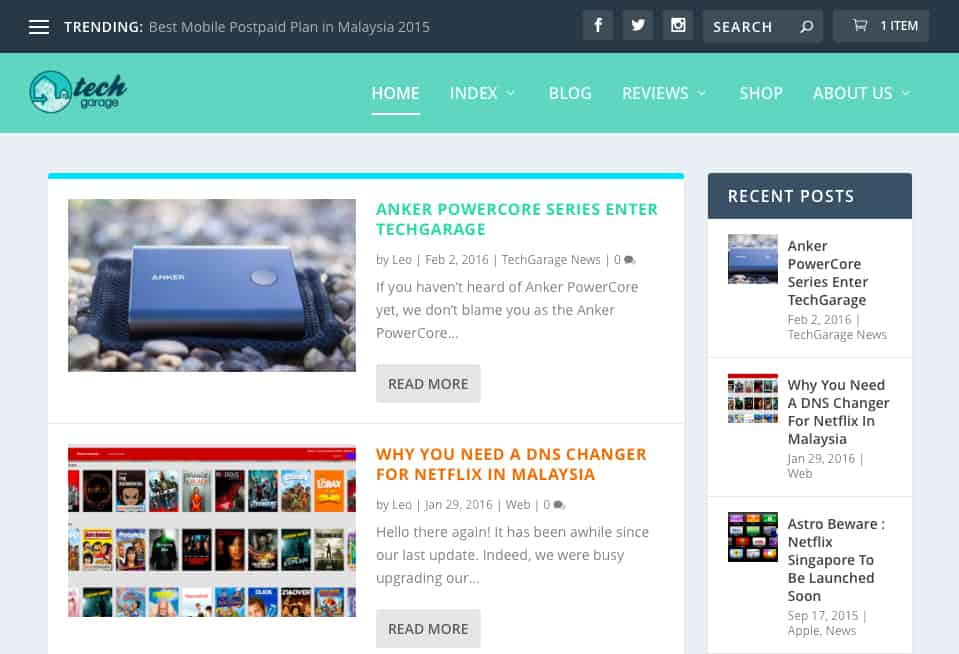Open trending Best Mobile Postpaid Plan link
Screen dimensions: 959x654
click(x=289, y=27)
